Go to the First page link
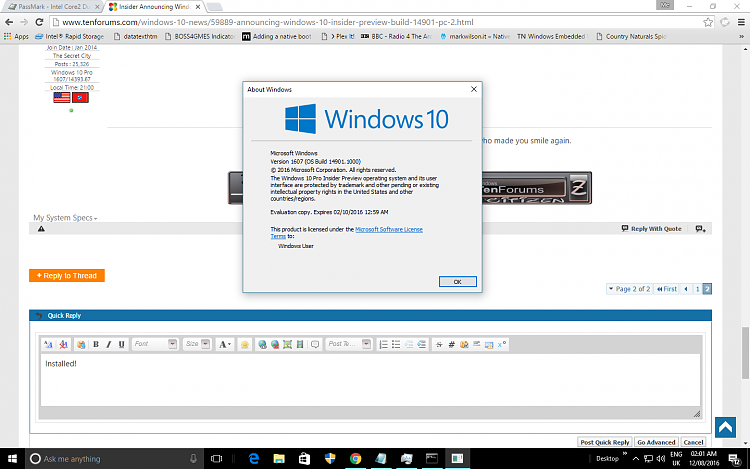750x469 pixels. coord(666,289)
